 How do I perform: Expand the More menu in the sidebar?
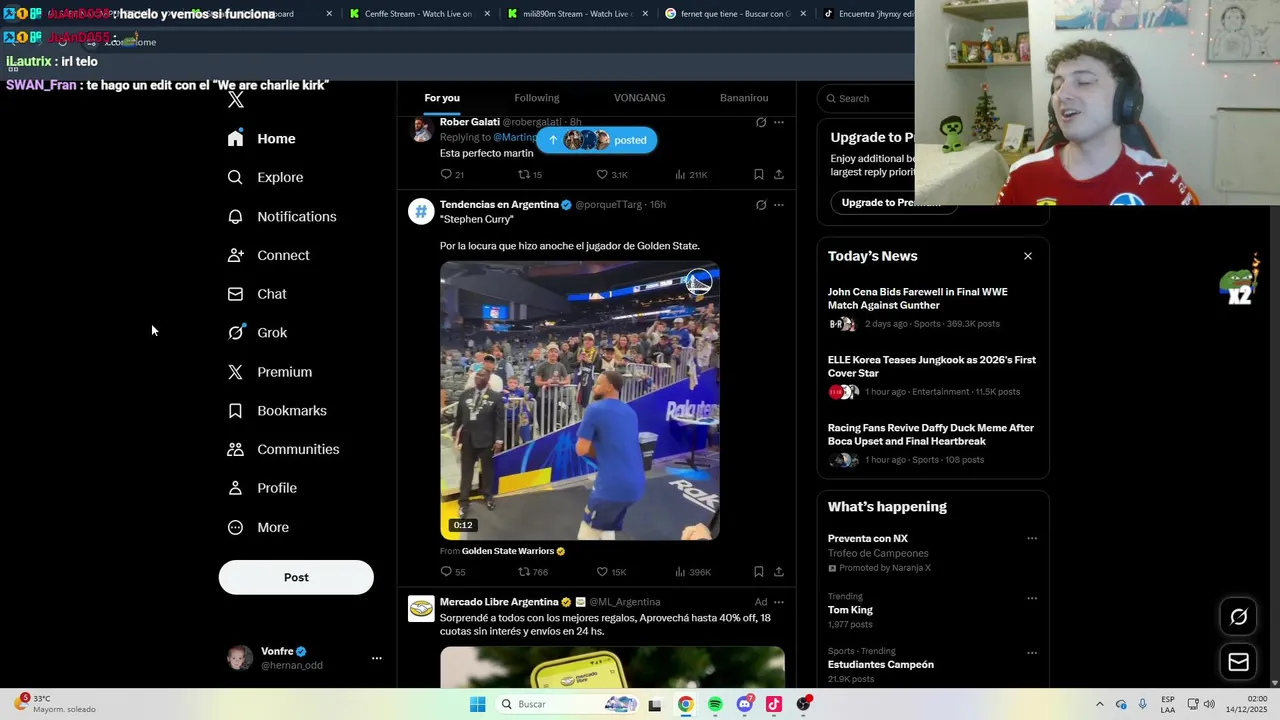tap(258, 528)
